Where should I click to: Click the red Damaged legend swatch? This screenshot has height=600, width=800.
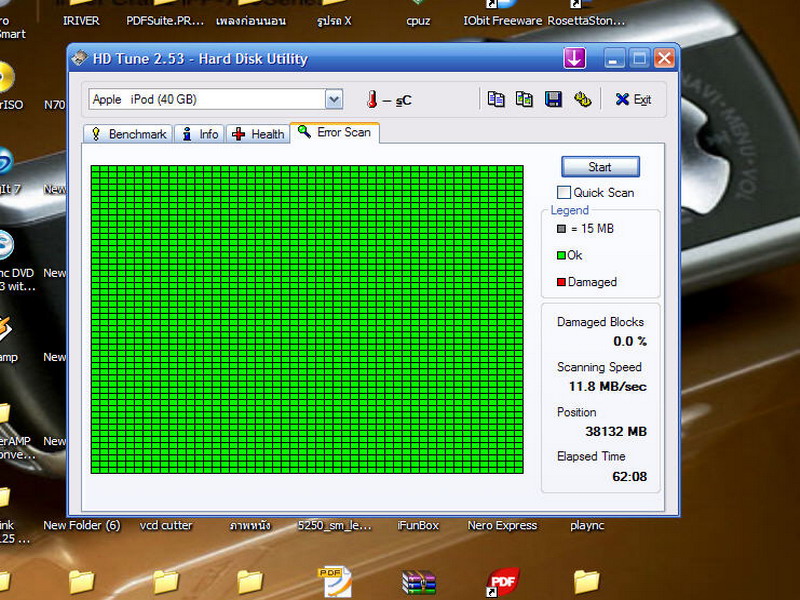pyautogui.click(x=561, y=282)
